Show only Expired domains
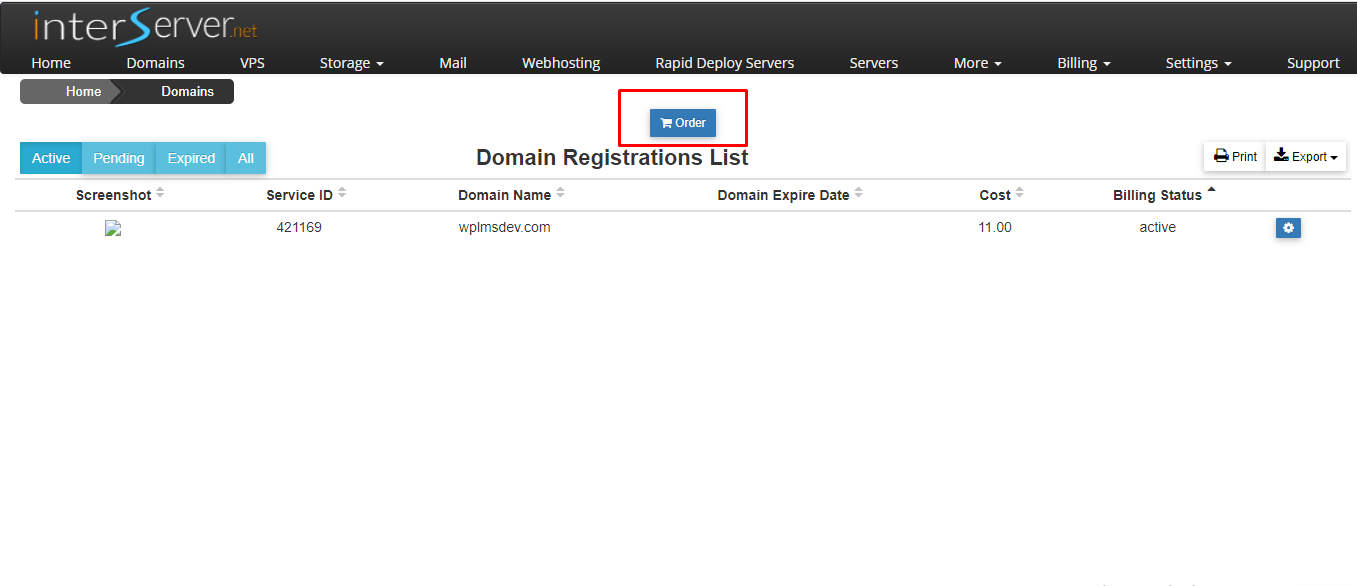 [190, 158]
